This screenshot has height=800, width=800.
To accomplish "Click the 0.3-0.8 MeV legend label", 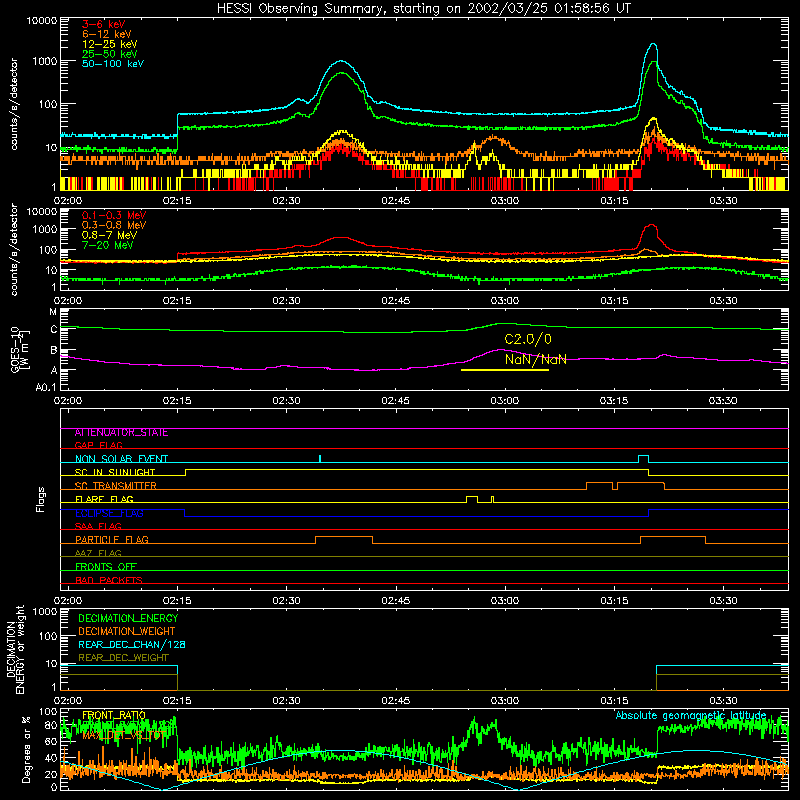I will [x=114, y=225].
